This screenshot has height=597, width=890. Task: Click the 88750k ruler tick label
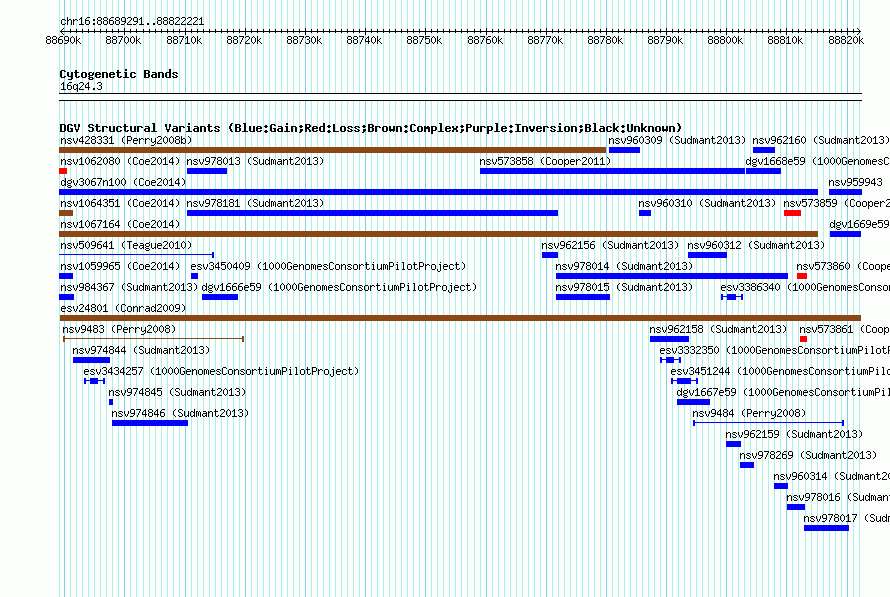424,40
